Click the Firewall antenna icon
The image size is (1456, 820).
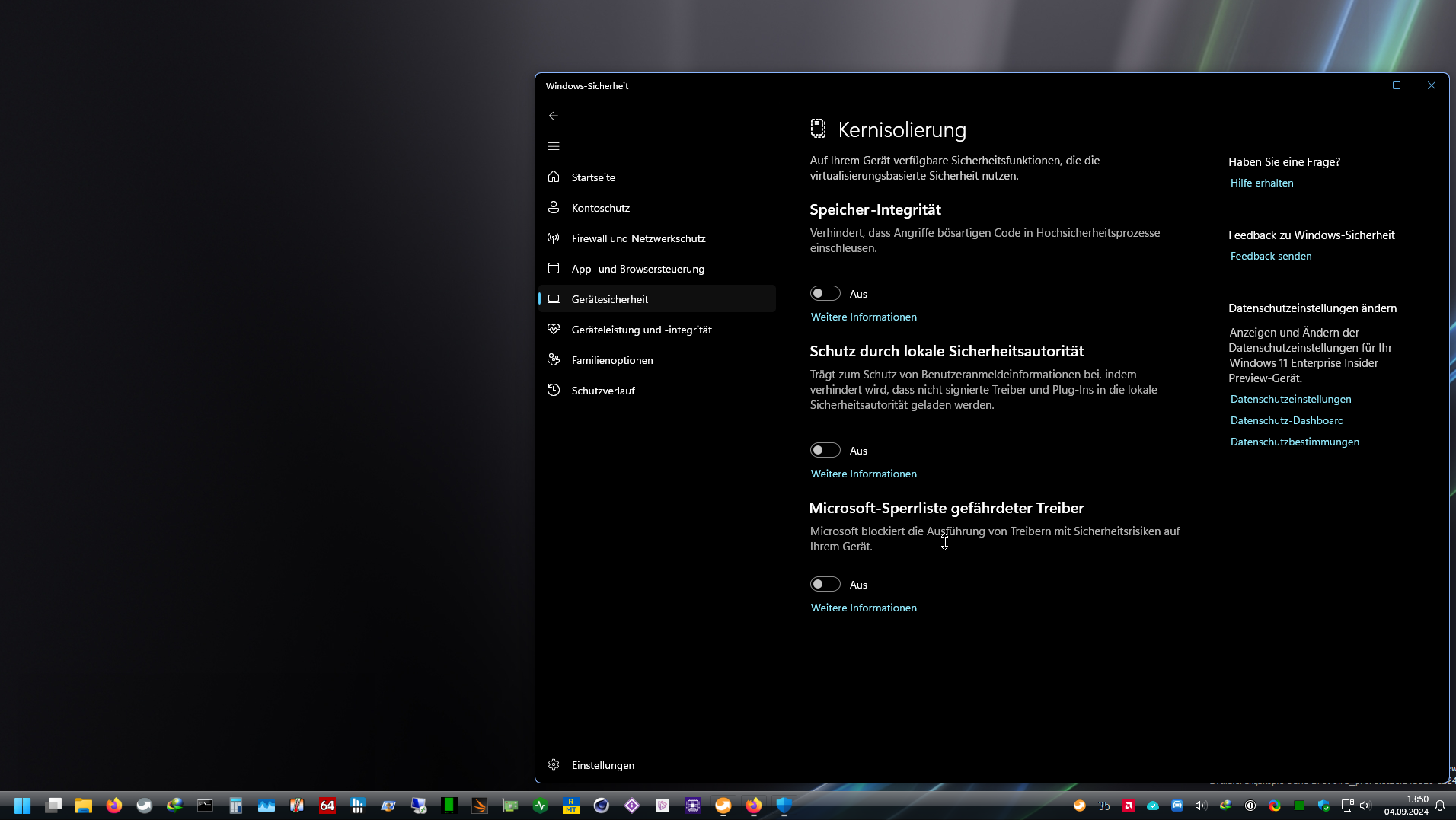(554, 238)
